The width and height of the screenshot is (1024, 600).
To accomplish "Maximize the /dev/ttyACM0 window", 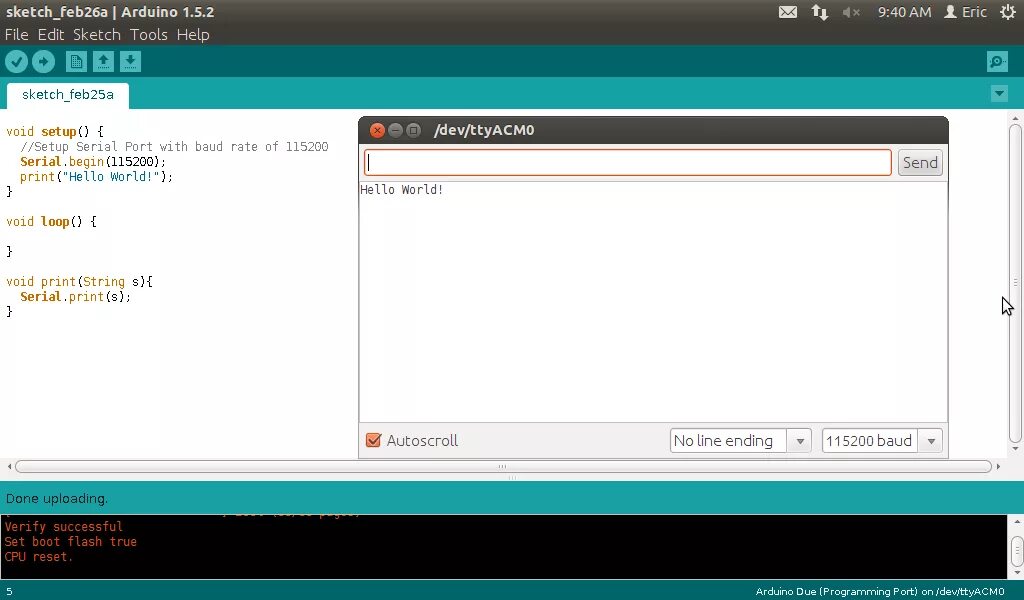I will [413, 130].
